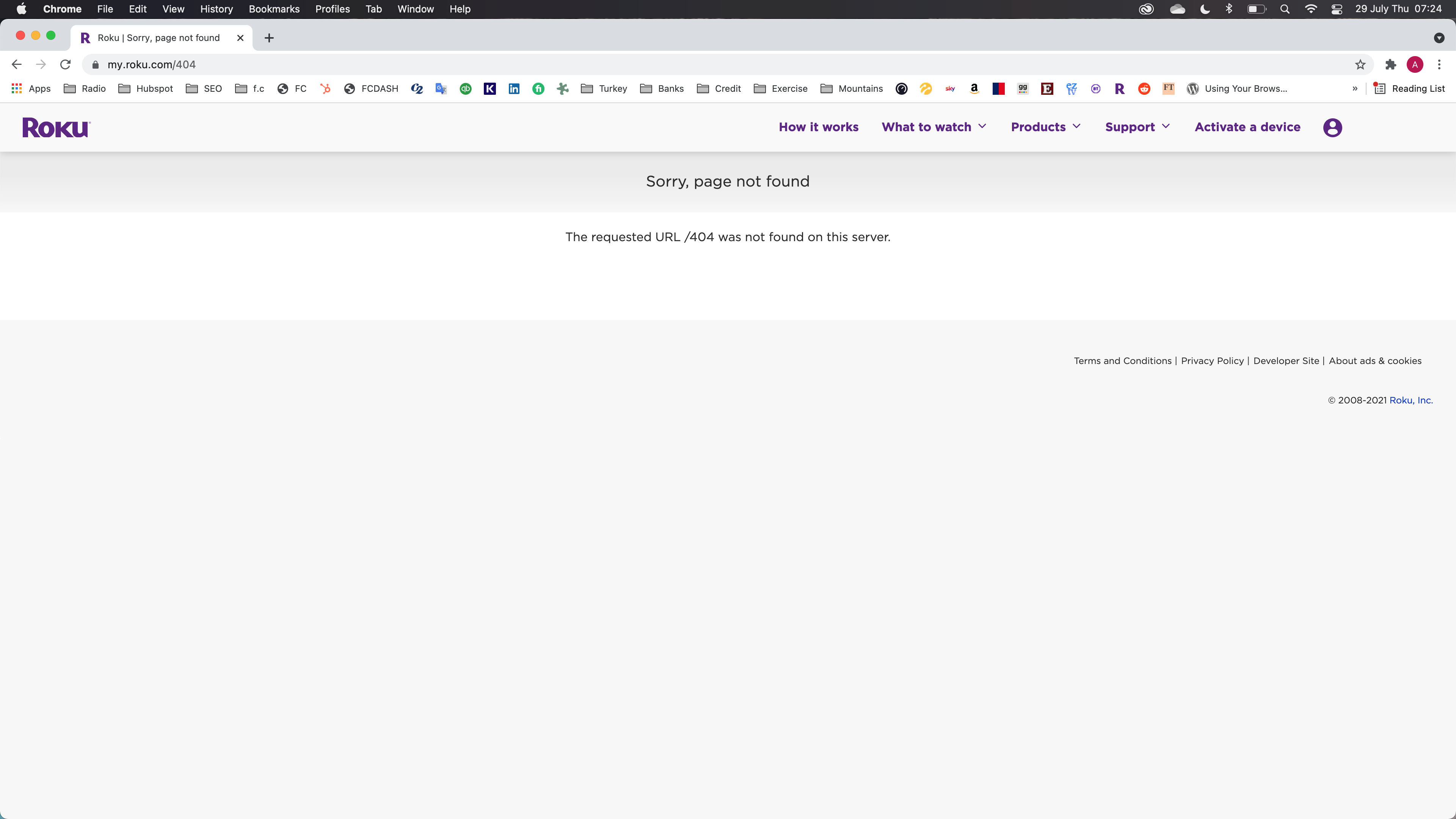Open the Bluetooth menu bar icon
Screen dimensions: 1456x819
1229,9
